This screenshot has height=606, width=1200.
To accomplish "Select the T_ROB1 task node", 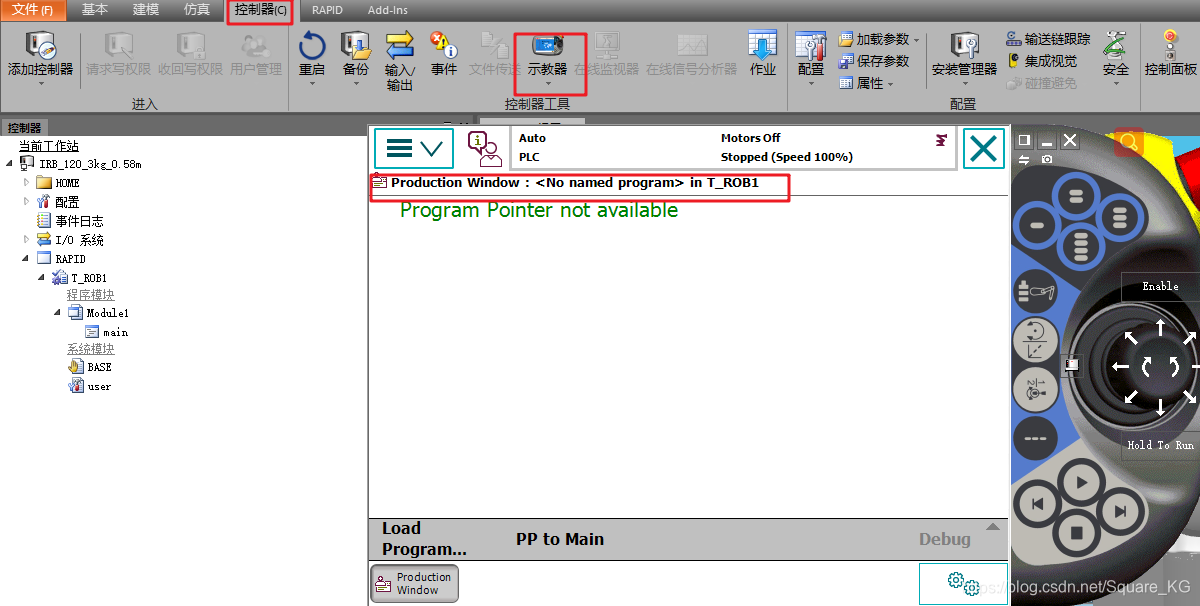I will coord(80,277).
